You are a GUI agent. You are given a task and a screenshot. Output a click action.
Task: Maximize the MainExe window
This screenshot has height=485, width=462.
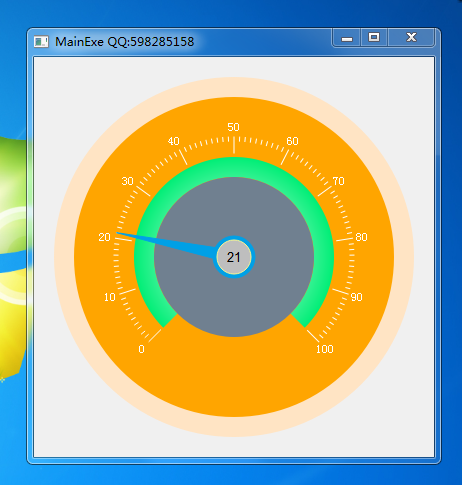(x=374, y=37)
